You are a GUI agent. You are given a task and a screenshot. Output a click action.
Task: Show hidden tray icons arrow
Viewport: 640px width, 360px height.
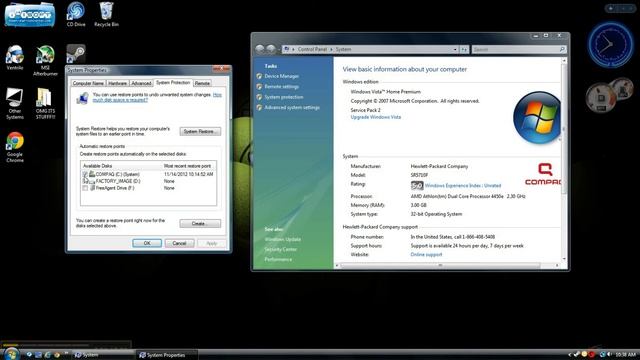[569, 354]
